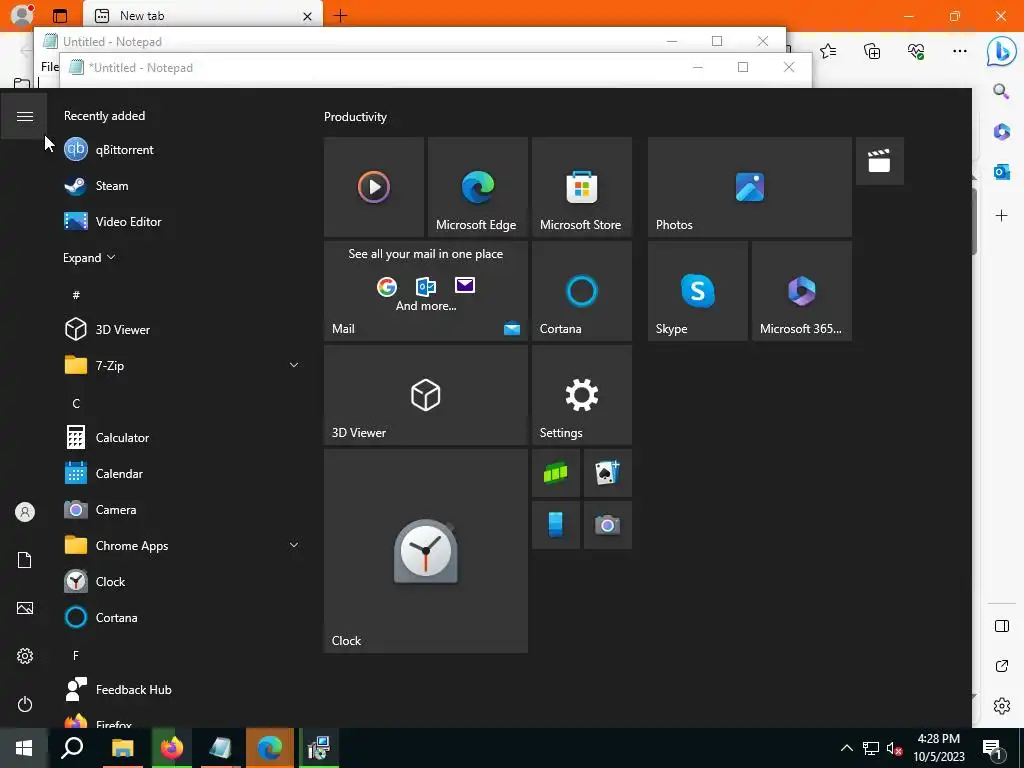The image size is (1024, 768).
Task: Open Edge Browser essentials heart icon
Action: [916, 51]
